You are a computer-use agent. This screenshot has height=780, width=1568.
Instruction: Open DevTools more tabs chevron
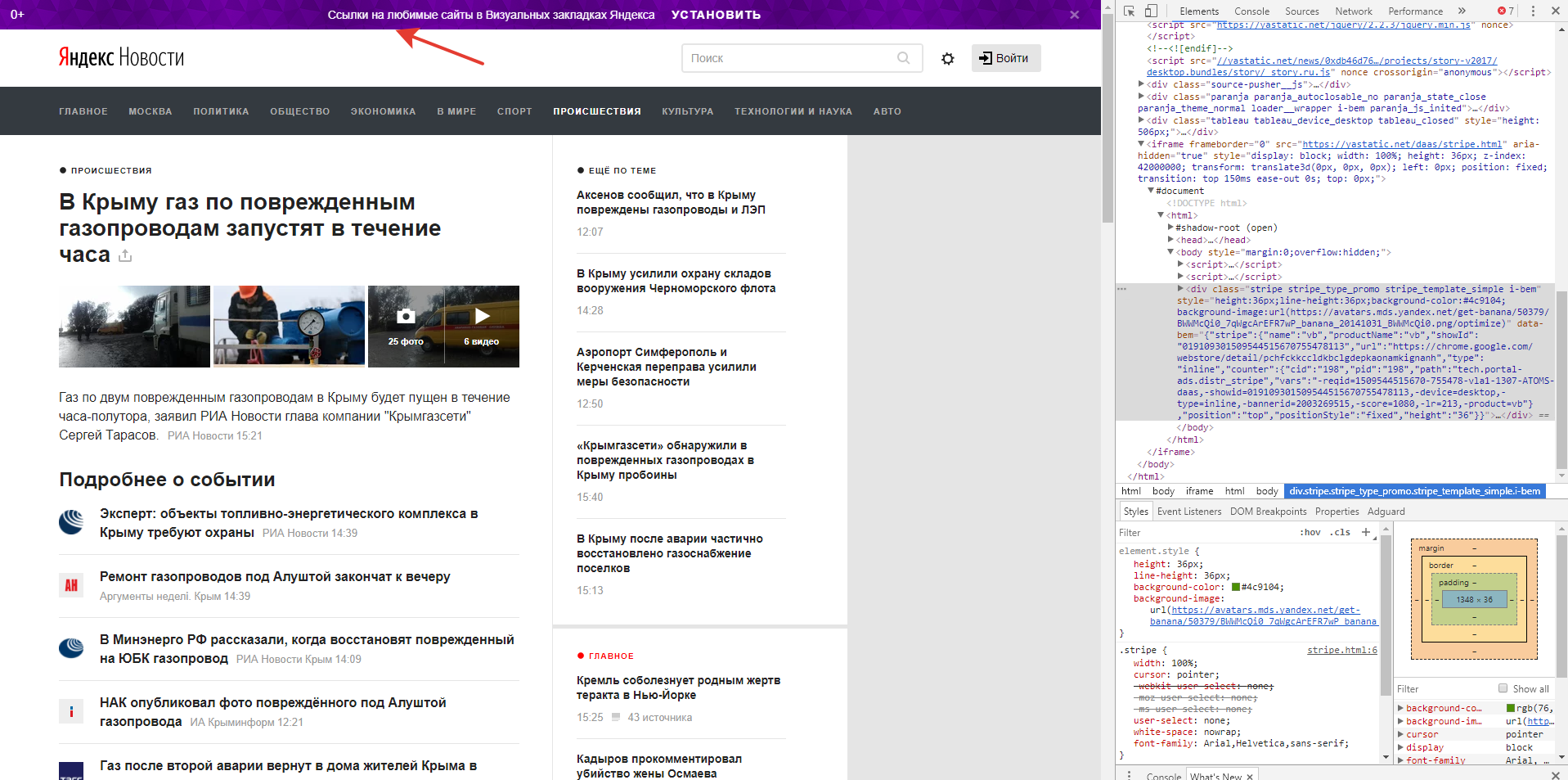pyautogui.click(x=1462, y=11)
